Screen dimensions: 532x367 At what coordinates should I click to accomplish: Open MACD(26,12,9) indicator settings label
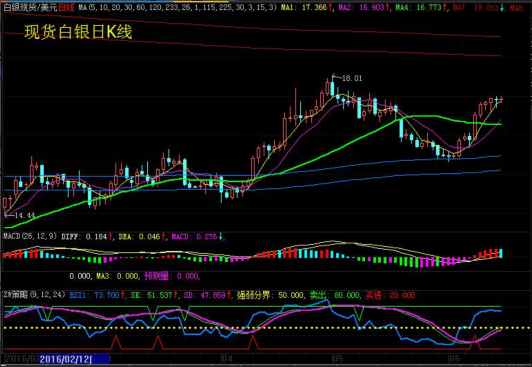pos(30,236)
